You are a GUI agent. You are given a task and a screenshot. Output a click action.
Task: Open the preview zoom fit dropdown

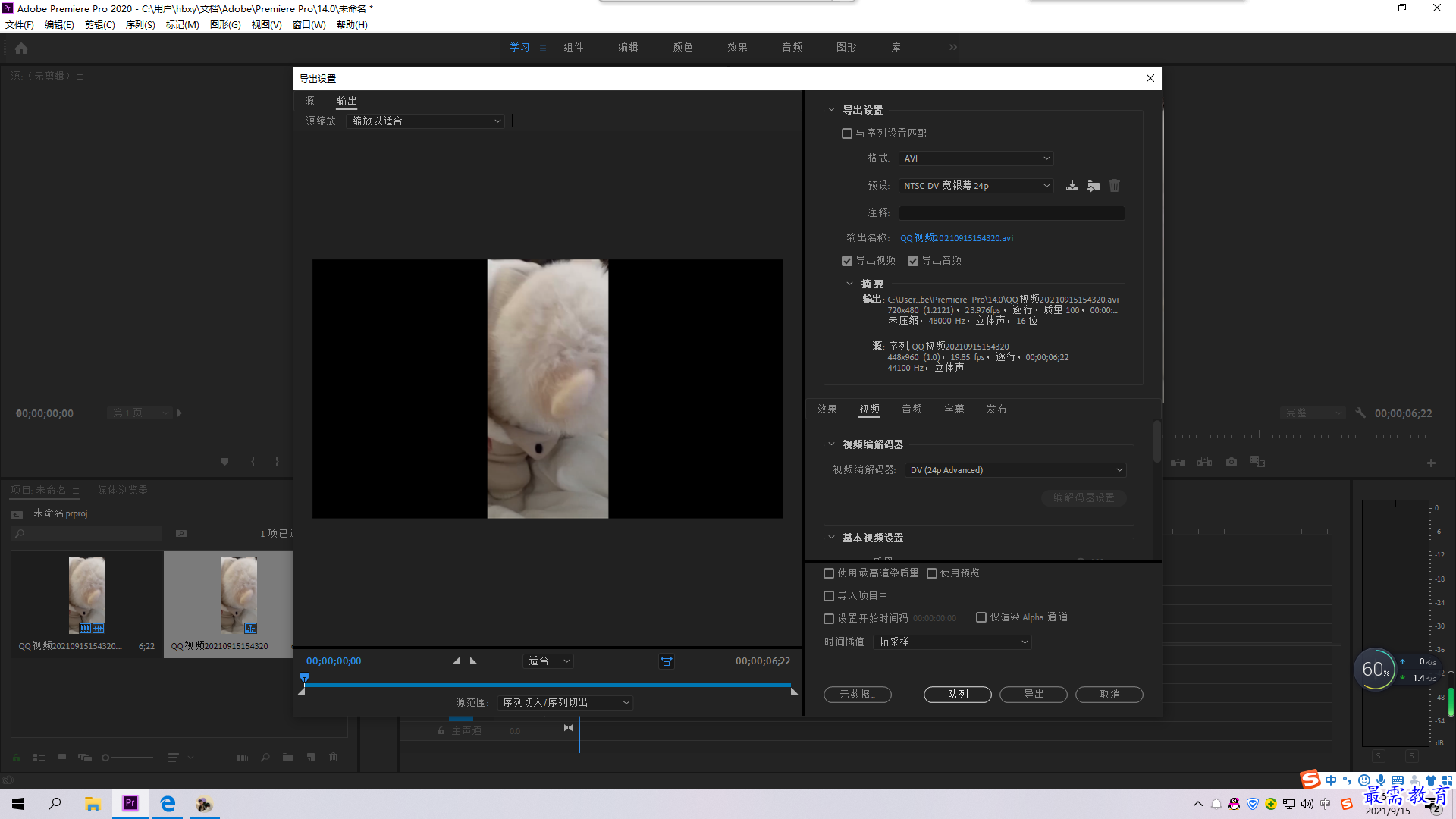click(548, 661)
